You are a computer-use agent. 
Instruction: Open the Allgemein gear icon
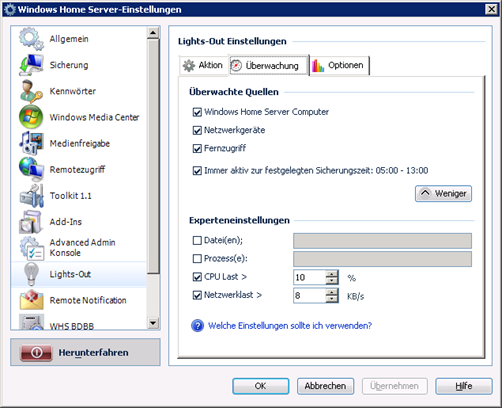point(31,39)
